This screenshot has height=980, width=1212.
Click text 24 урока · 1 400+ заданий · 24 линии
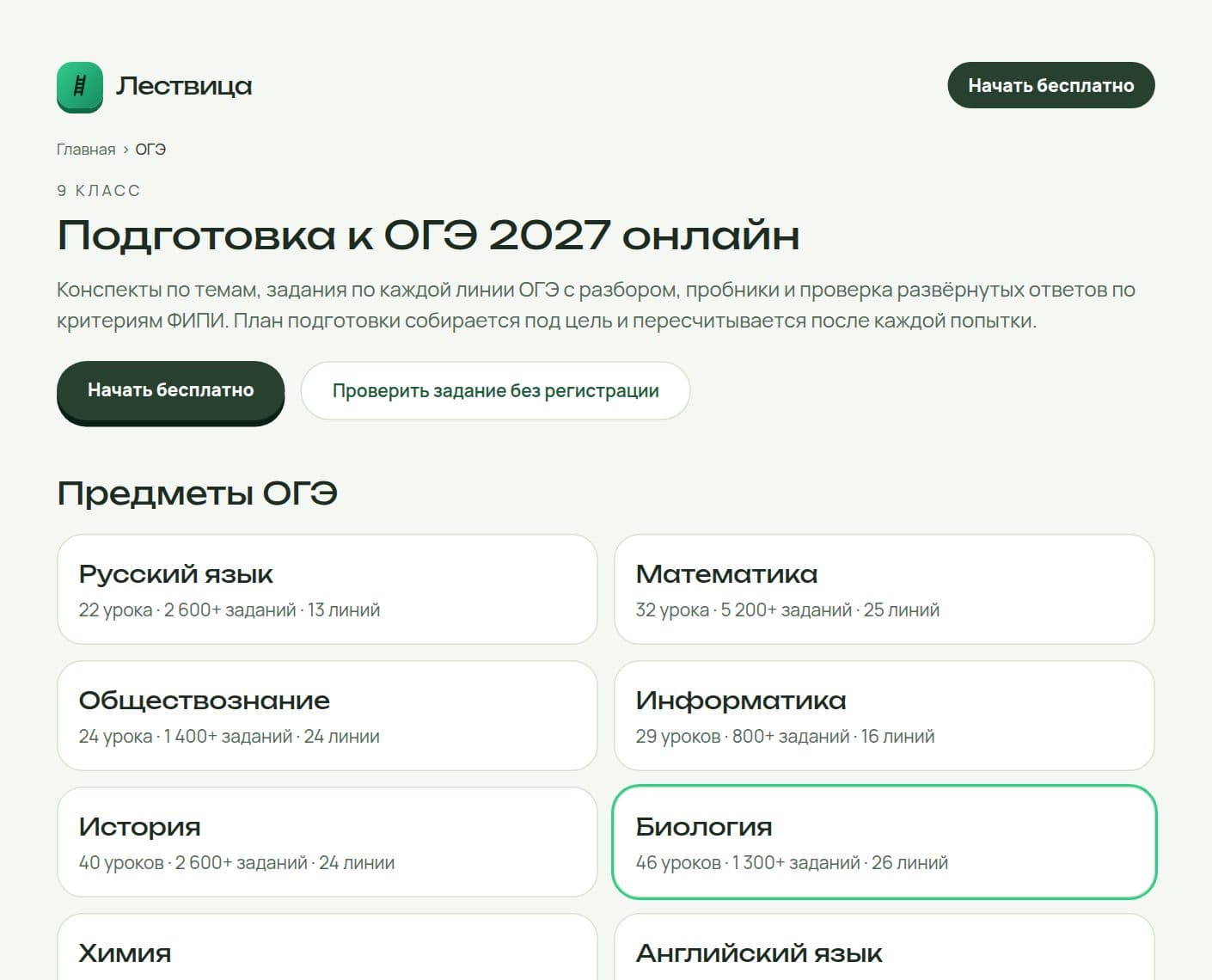coord(229,737)
